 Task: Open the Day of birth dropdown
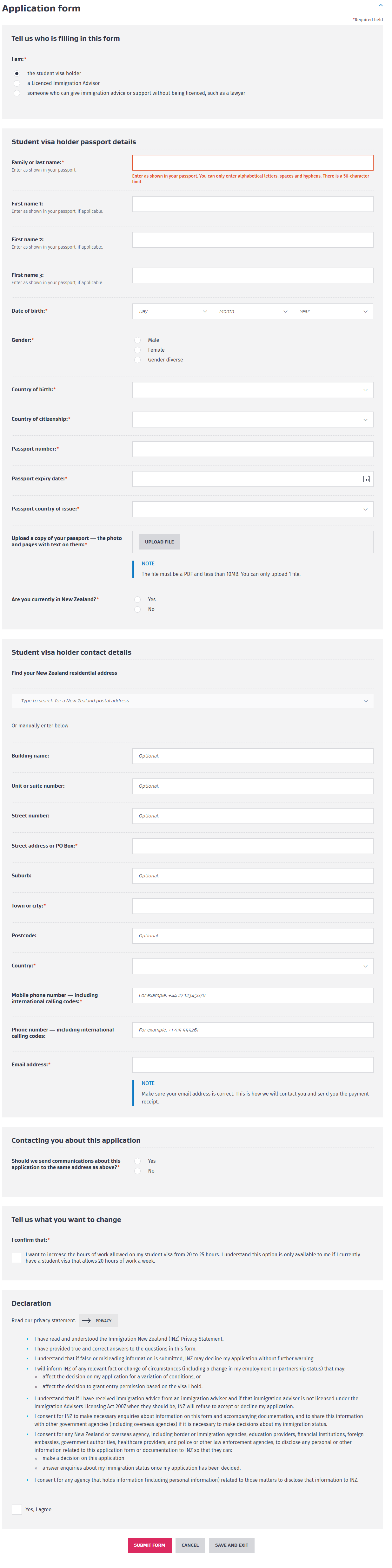pos(173,312)
